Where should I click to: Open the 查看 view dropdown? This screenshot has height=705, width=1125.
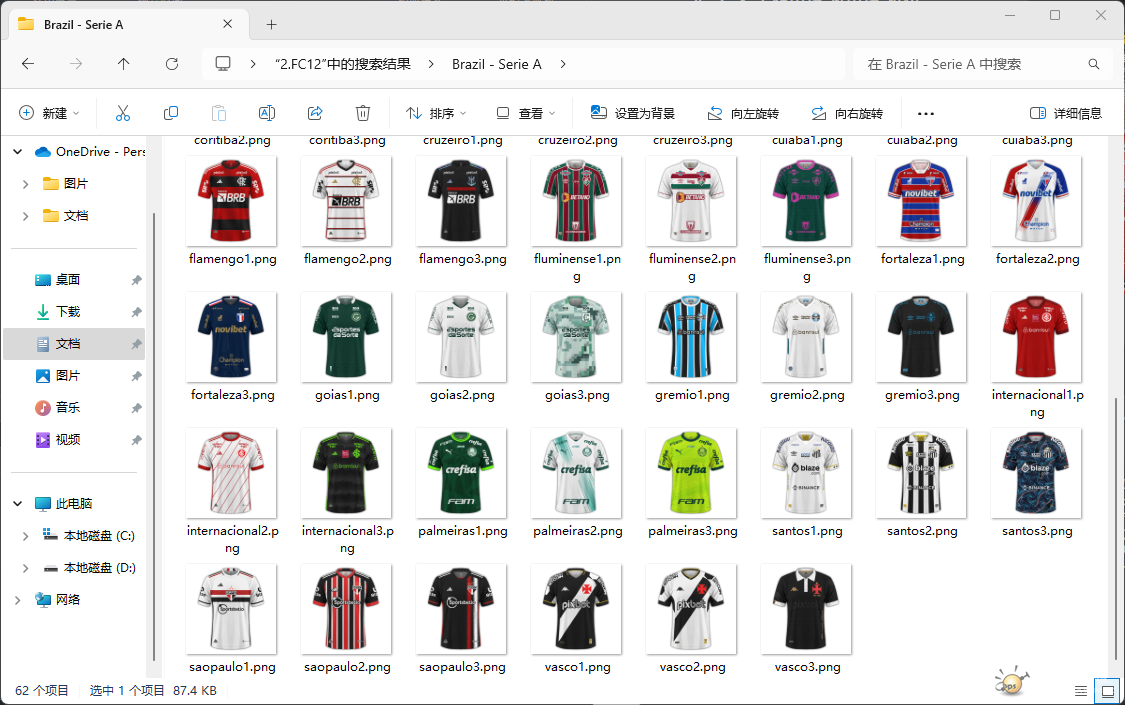(525, 113)
